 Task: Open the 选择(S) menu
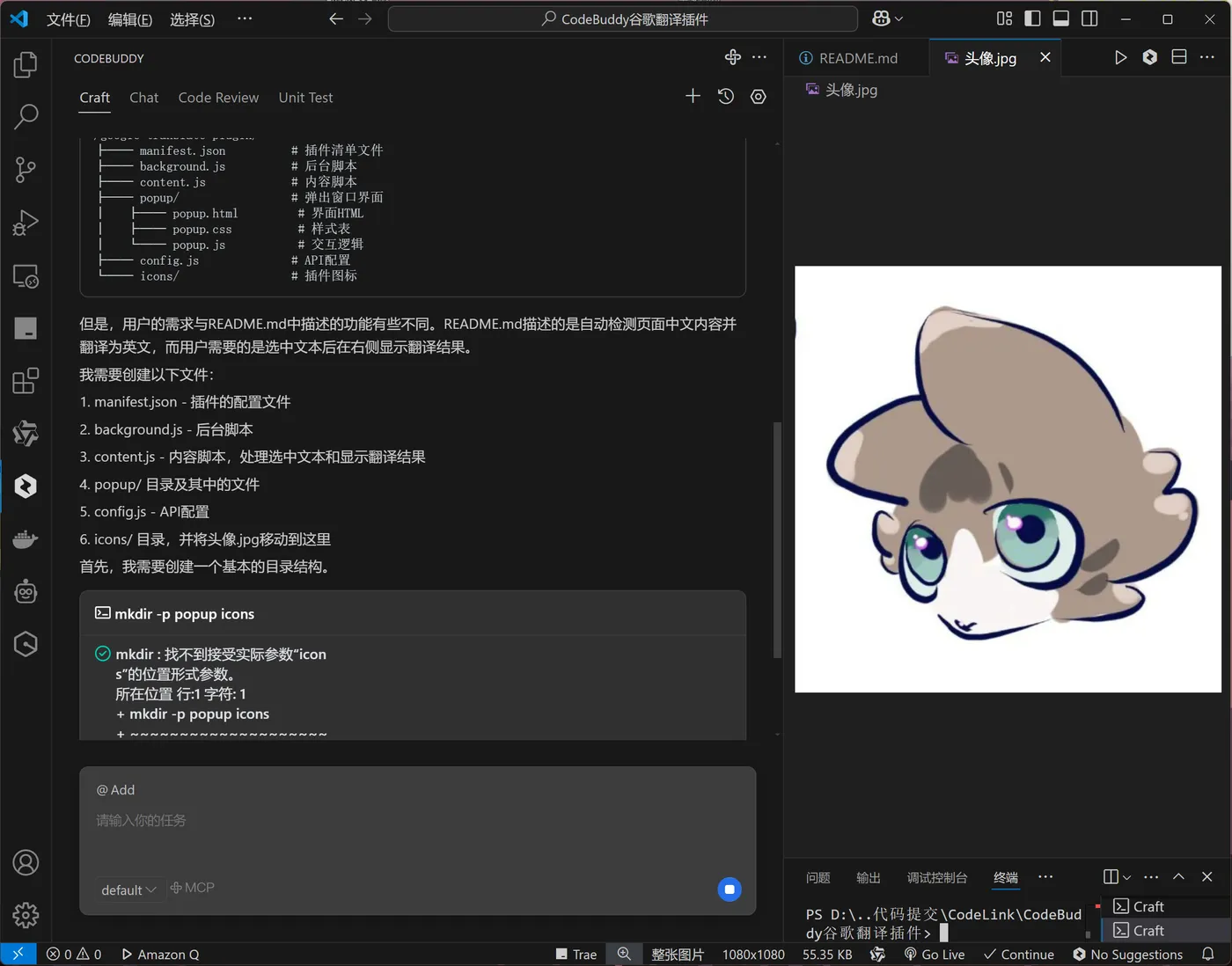click(x=192, y=19)
